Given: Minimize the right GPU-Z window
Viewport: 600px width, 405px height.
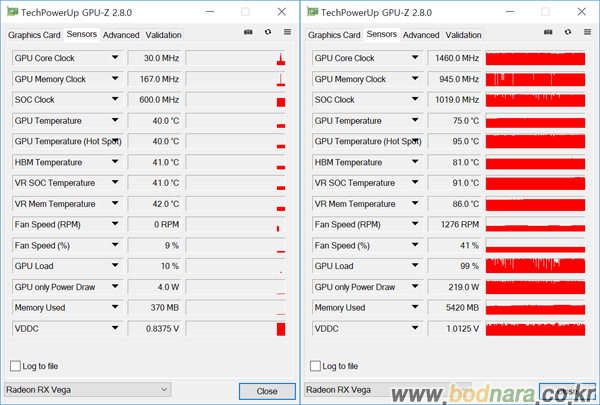Looking at the screenshot, I should [510, 12].
